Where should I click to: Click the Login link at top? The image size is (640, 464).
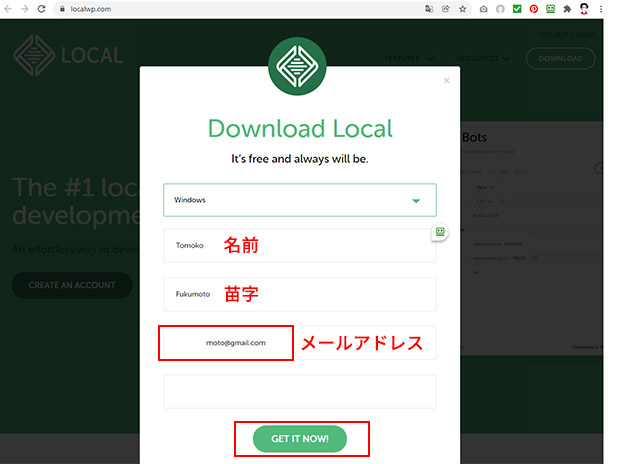586,35
